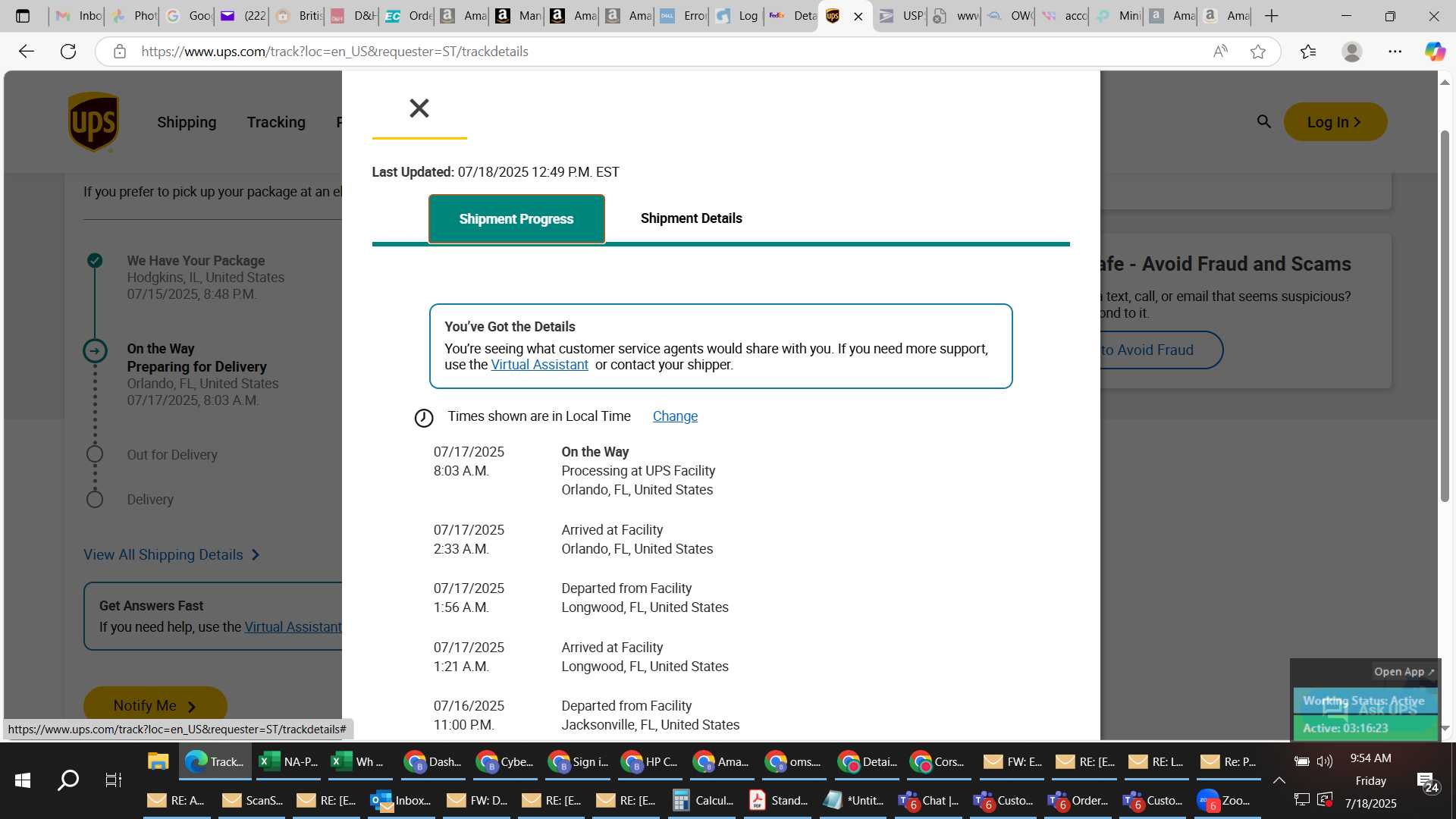Image resolution: width=1456 pixels, height=819 pixels.
Task: Open View All Shipping Details link
Action: tap(171, 554)
